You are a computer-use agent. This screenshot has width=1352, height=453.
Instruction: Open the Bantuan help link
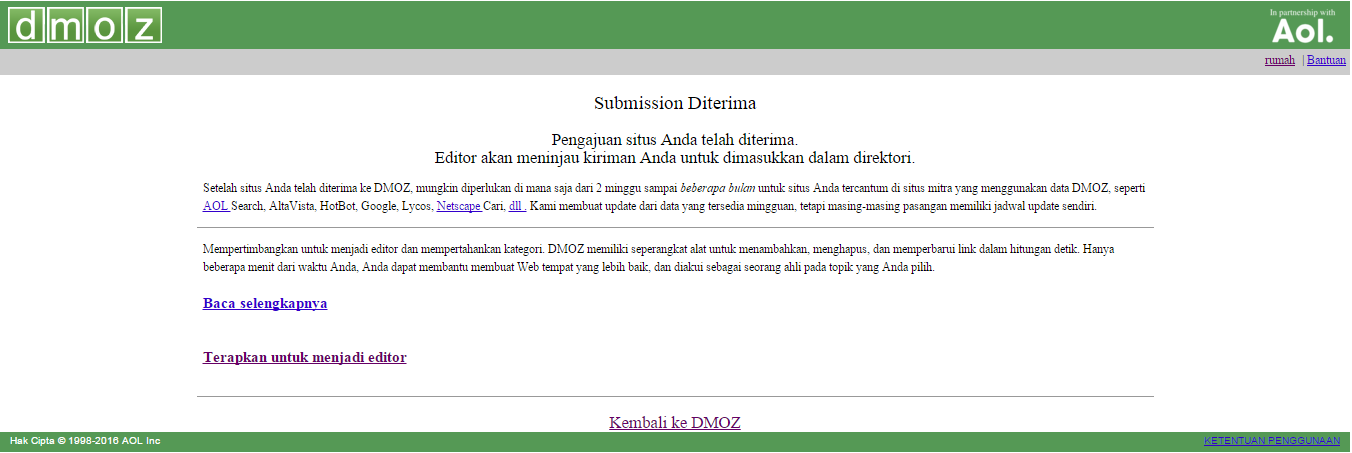1326,60
